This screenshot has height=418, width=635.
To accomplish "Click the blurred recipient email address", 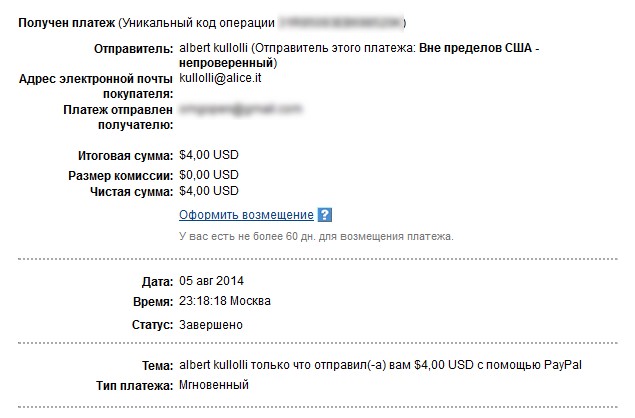I will coord(239,109).
